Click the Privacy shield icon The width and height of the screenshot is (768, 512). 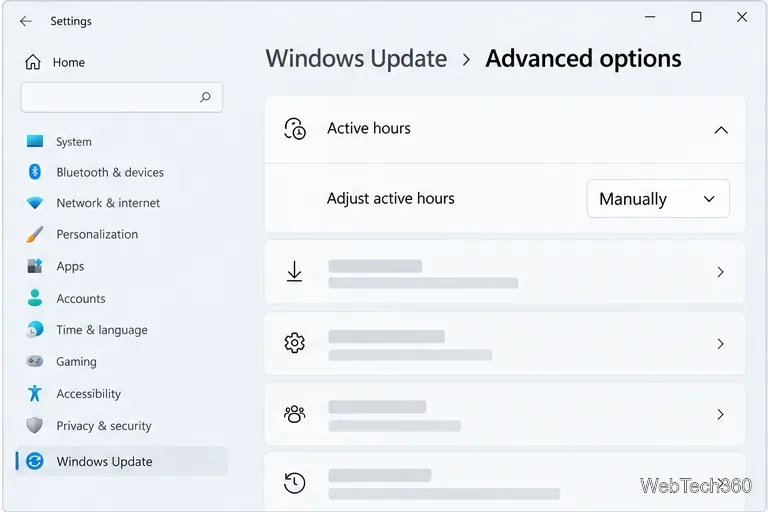click(35, 425)
